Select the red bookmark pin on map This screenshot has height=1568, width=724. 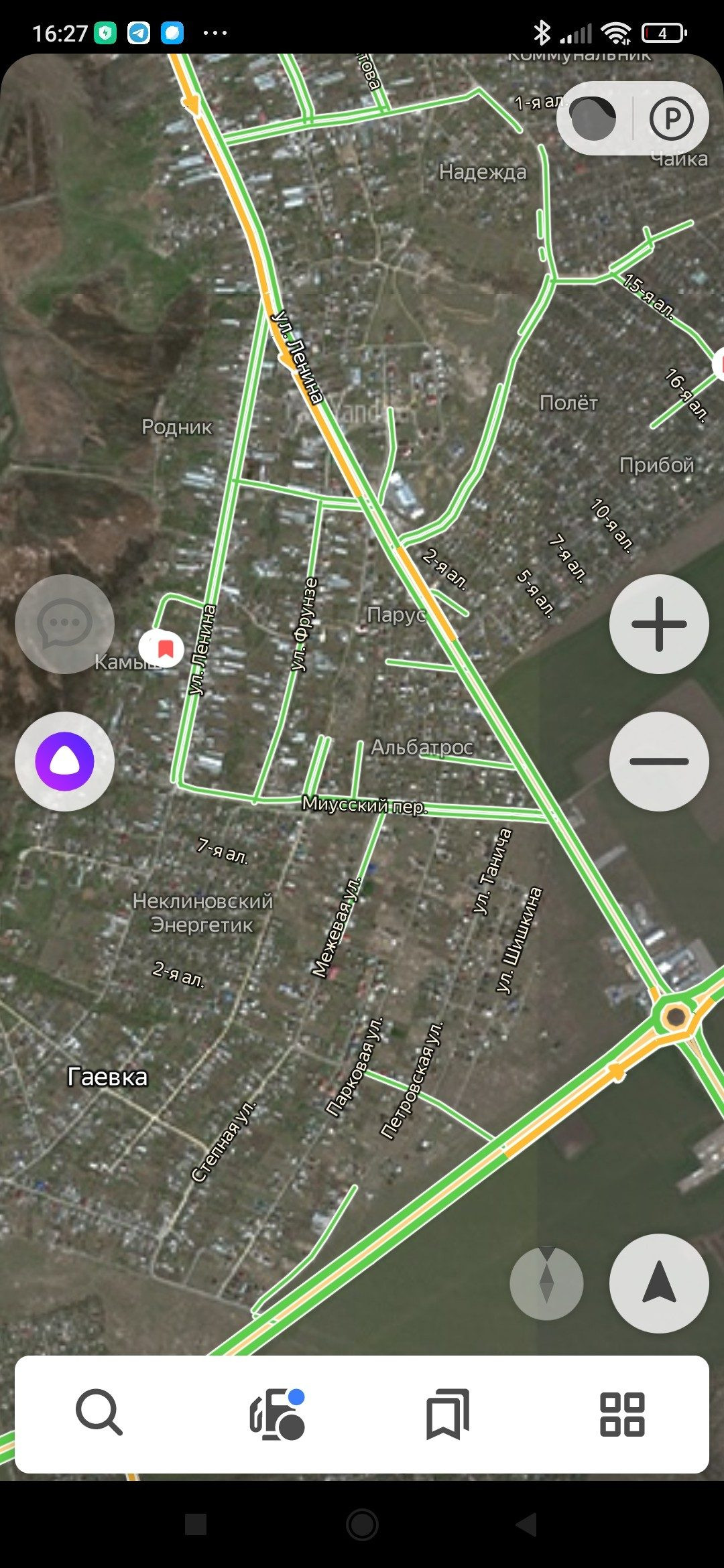pos(162,648)
